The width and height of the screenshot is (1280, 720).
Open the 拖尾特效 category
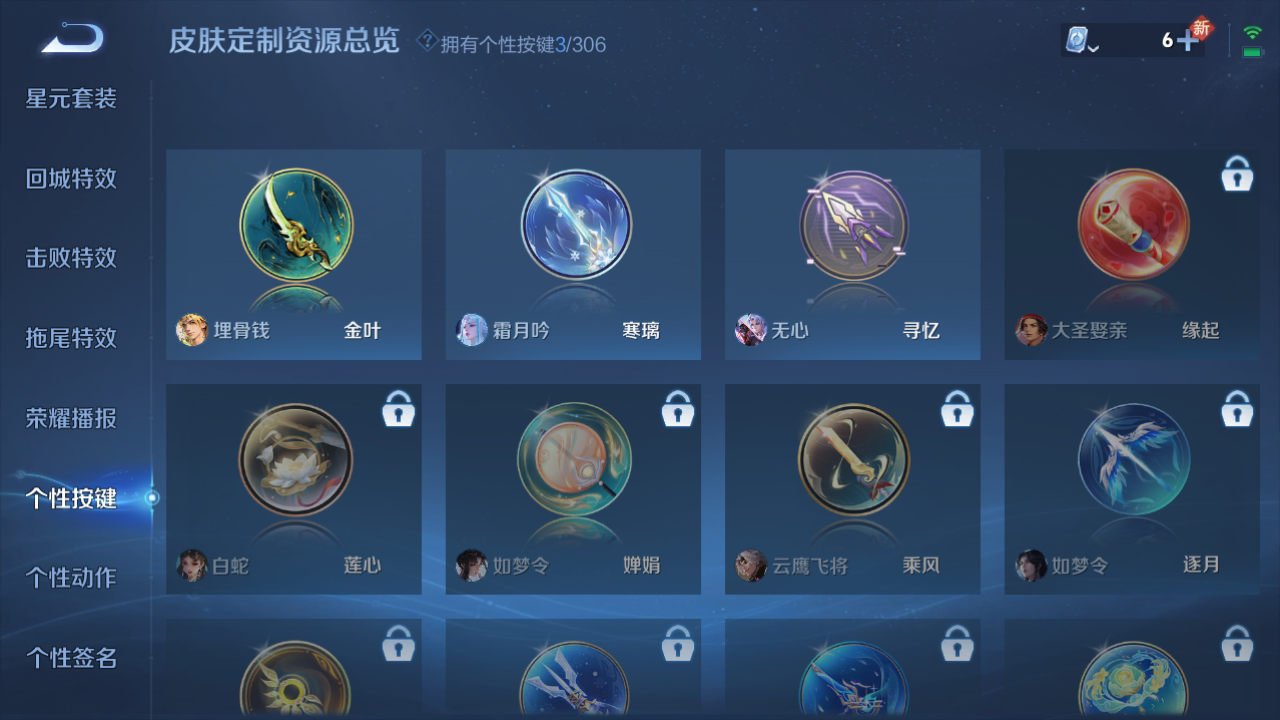71,338
